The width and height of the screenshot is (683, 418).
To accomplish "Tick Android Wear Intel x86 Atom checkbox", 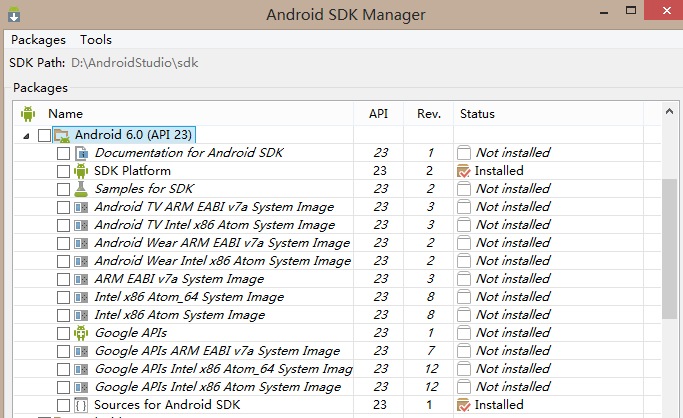I will tap(63, 261).
